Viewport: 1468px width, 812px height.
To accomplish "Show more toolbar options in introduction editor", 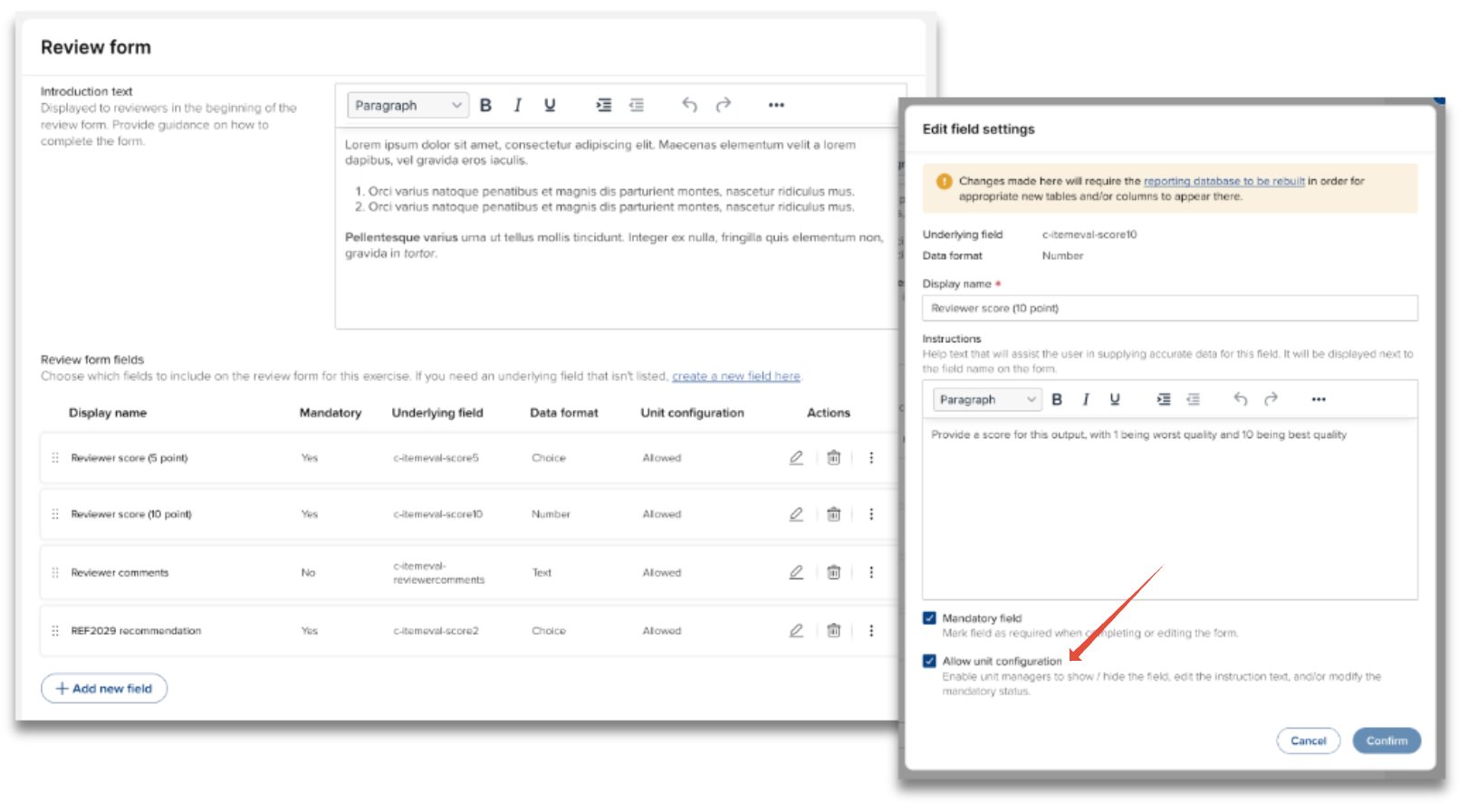I will coord(776,105).
